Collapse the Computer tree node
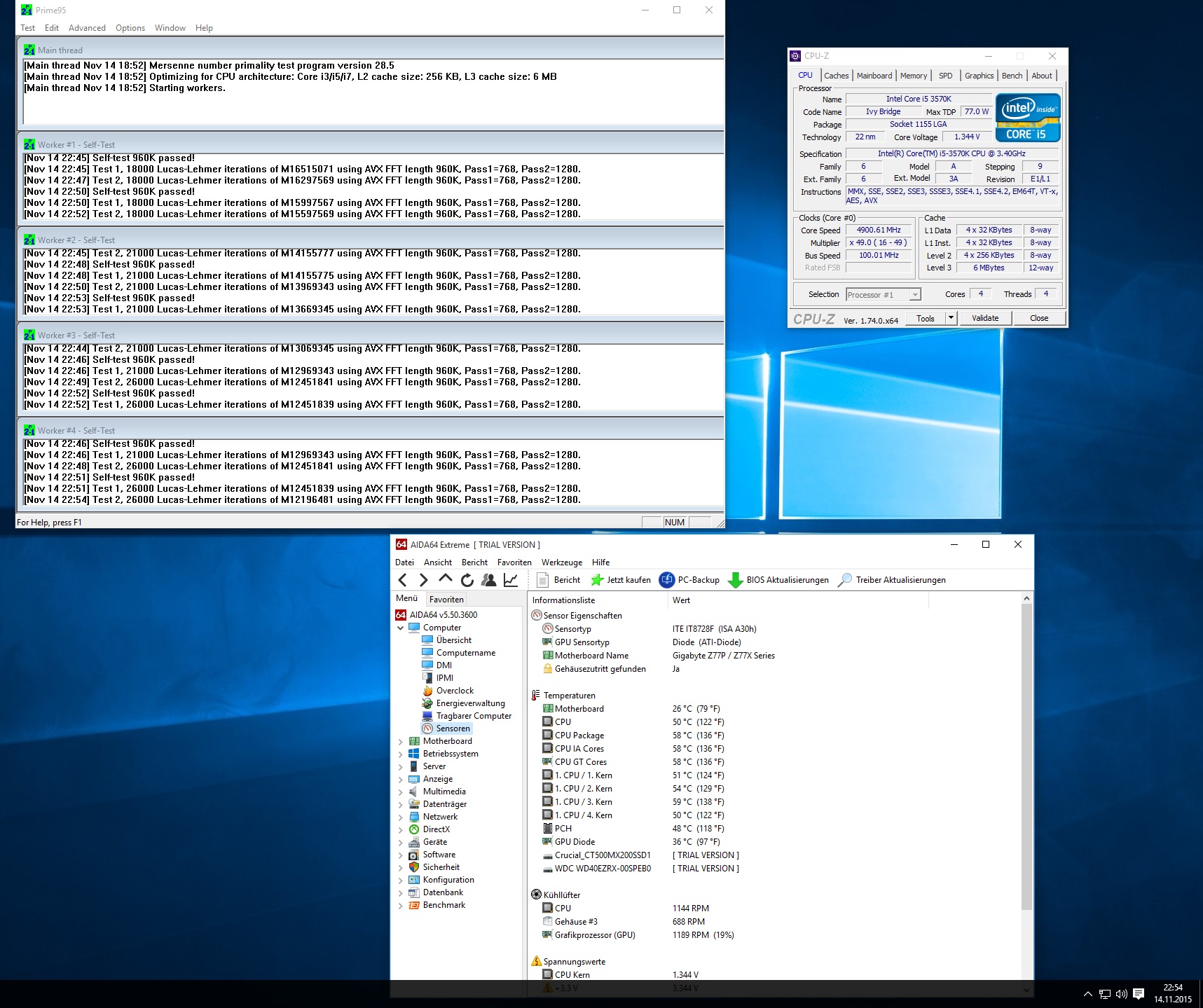This screenshot has height=1008, width=1203. point(401,628)
